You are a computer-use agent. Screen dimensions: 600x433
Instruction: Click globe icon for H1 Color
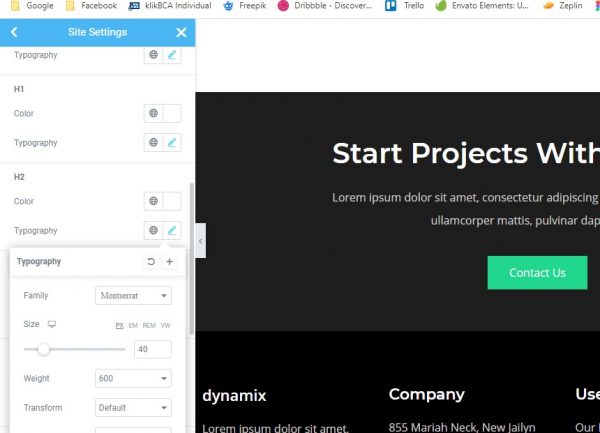click(x=153, y=114)
